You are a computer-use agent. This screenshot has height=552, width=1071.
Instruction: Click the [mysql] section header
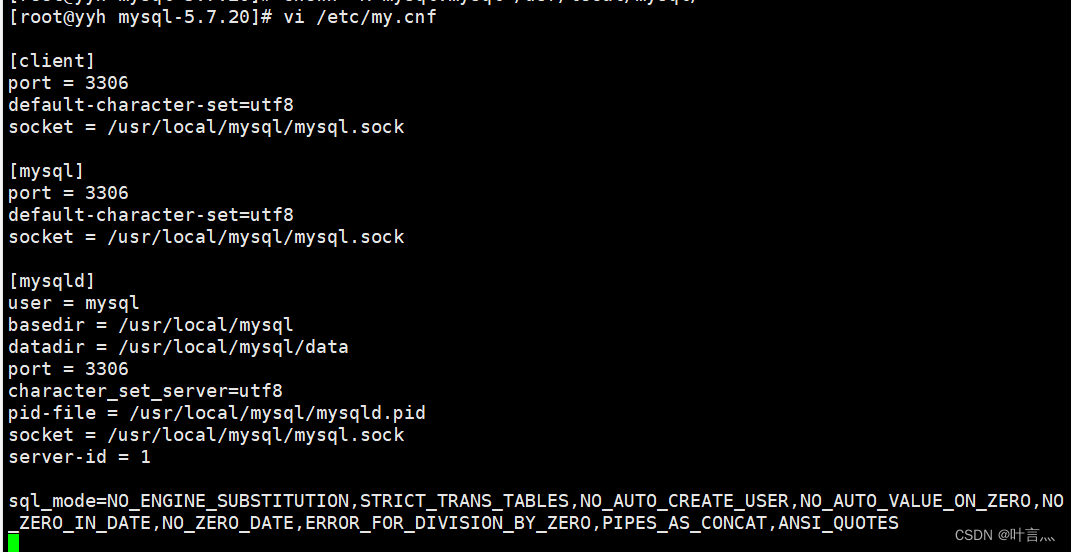coord(46,171)
